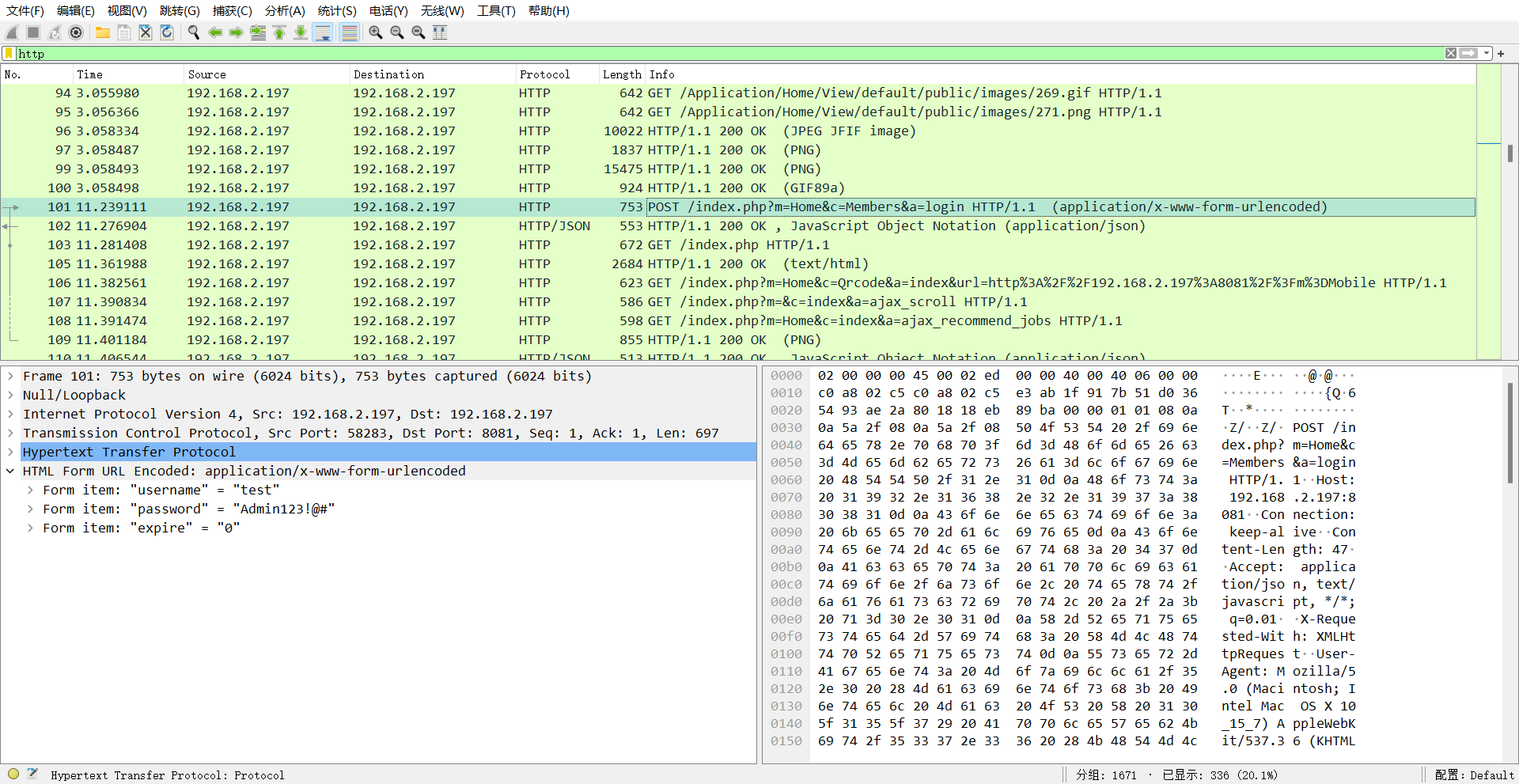Viewport: 1519px width, 784px height.
Task: Open the 分析(A) menu
Action: (x=285, y=10)
